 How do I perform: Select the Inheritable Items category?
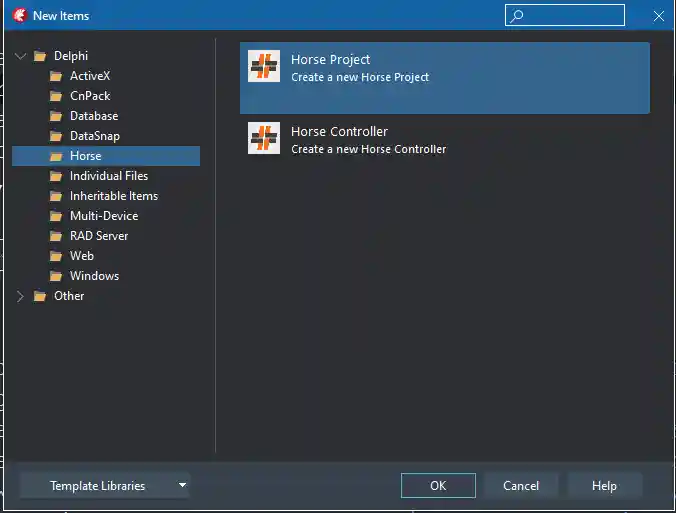click(x=114, y=196)
